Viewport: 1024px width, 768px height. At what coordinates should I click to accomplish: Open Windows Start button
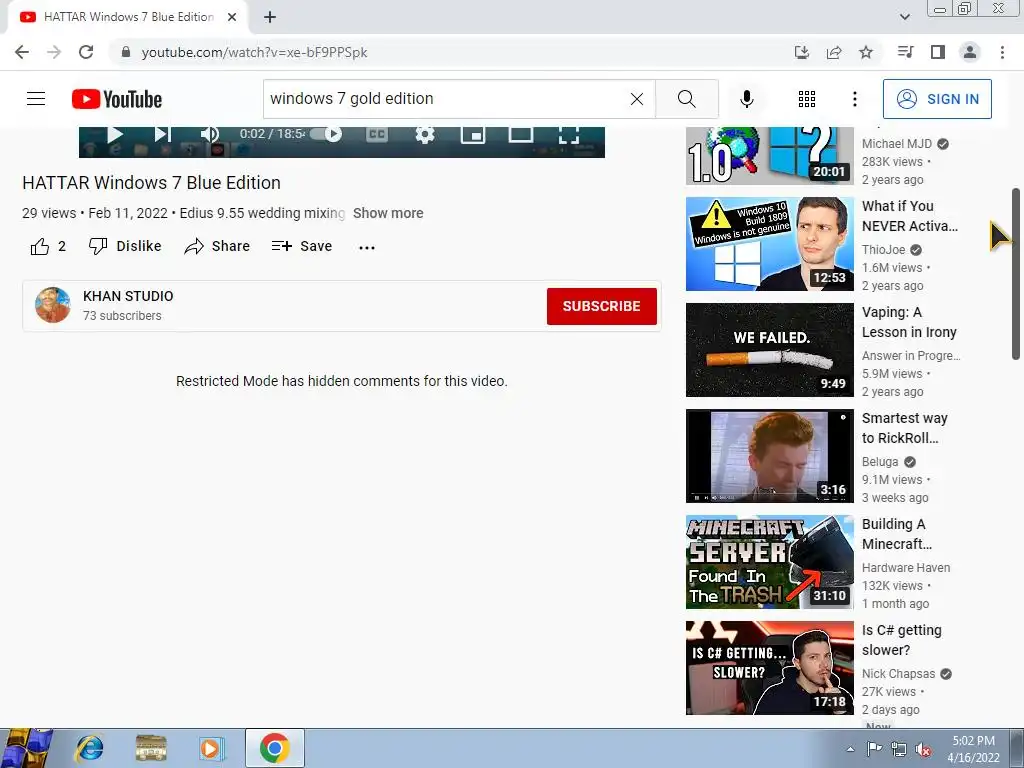[26, 748]
